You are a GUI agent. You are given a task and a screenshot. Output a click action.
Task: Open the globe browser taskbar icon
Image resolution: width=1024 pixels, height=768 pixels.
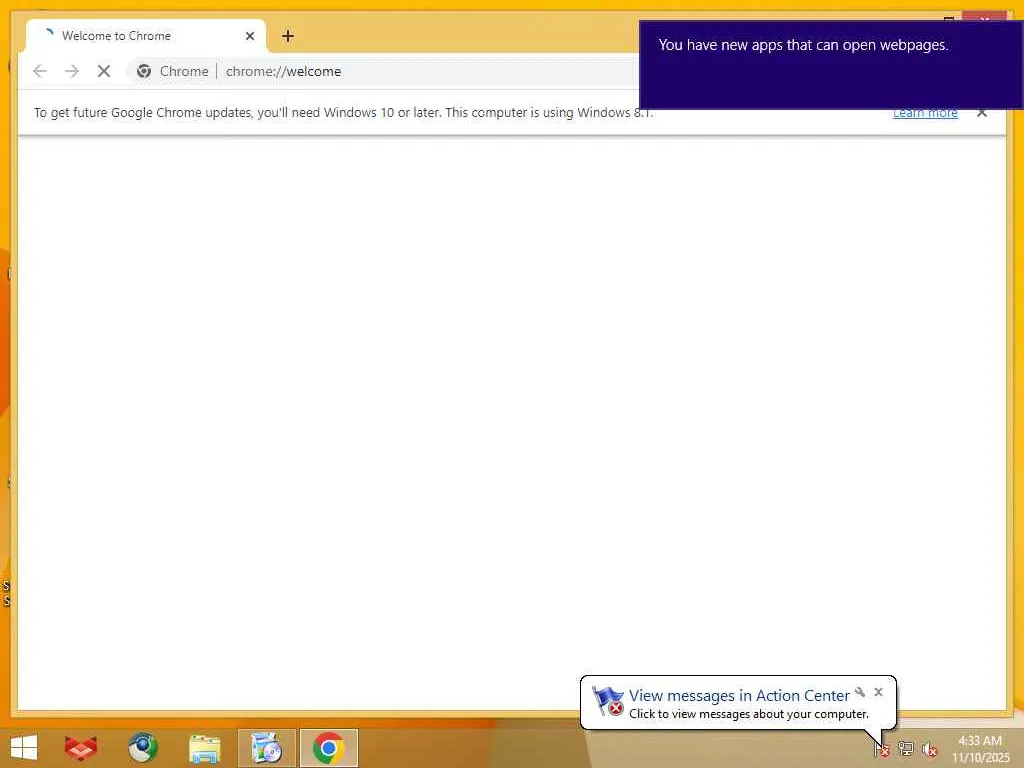142,748
